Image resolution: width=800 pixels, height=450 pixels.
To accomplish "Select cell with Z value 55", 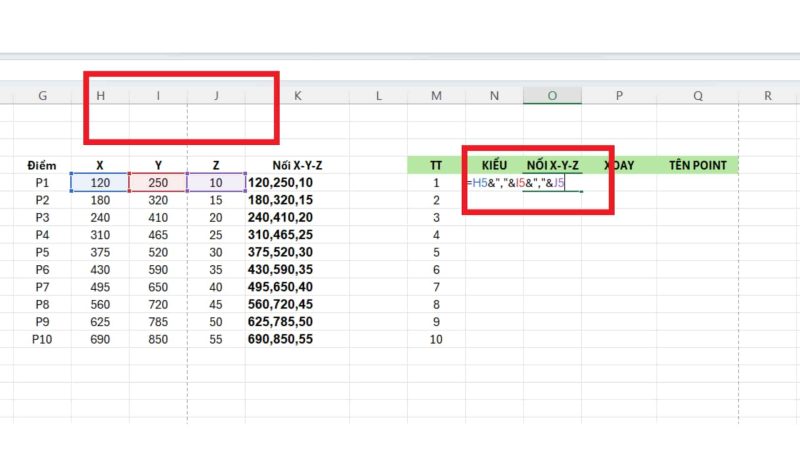I will pyautogui.click(x=216, y=339).
